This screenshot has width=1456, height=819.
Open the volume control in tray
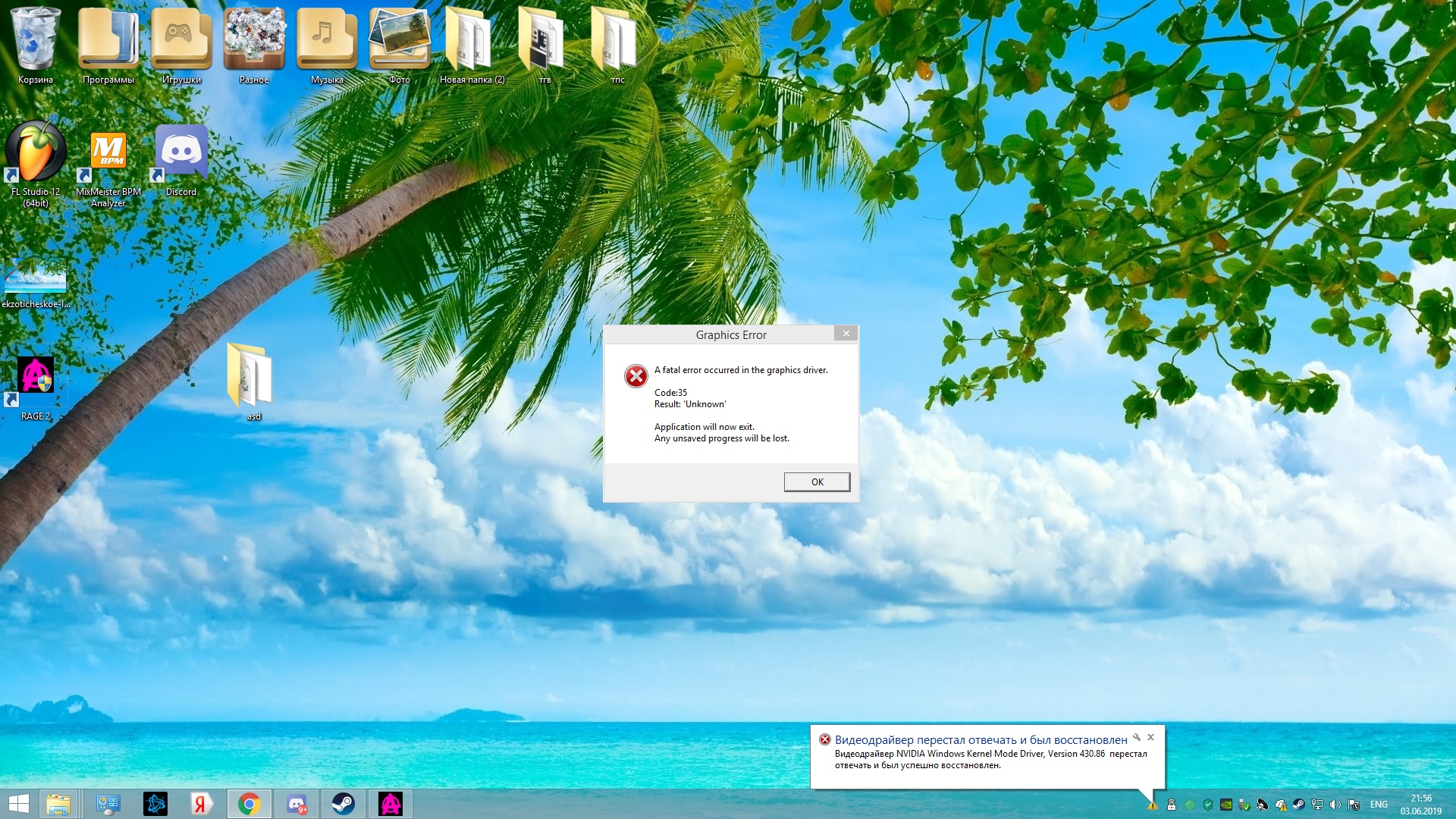[1335, 805]
